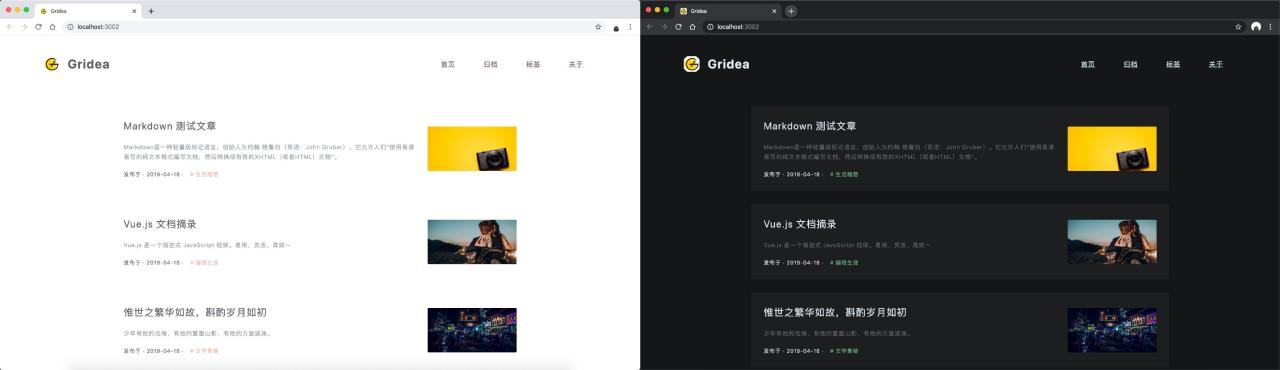Screen dimensions: 1280x370
Task: Open the Markdown 测试文章 post in dark window
Action: [x=810, y=127]
